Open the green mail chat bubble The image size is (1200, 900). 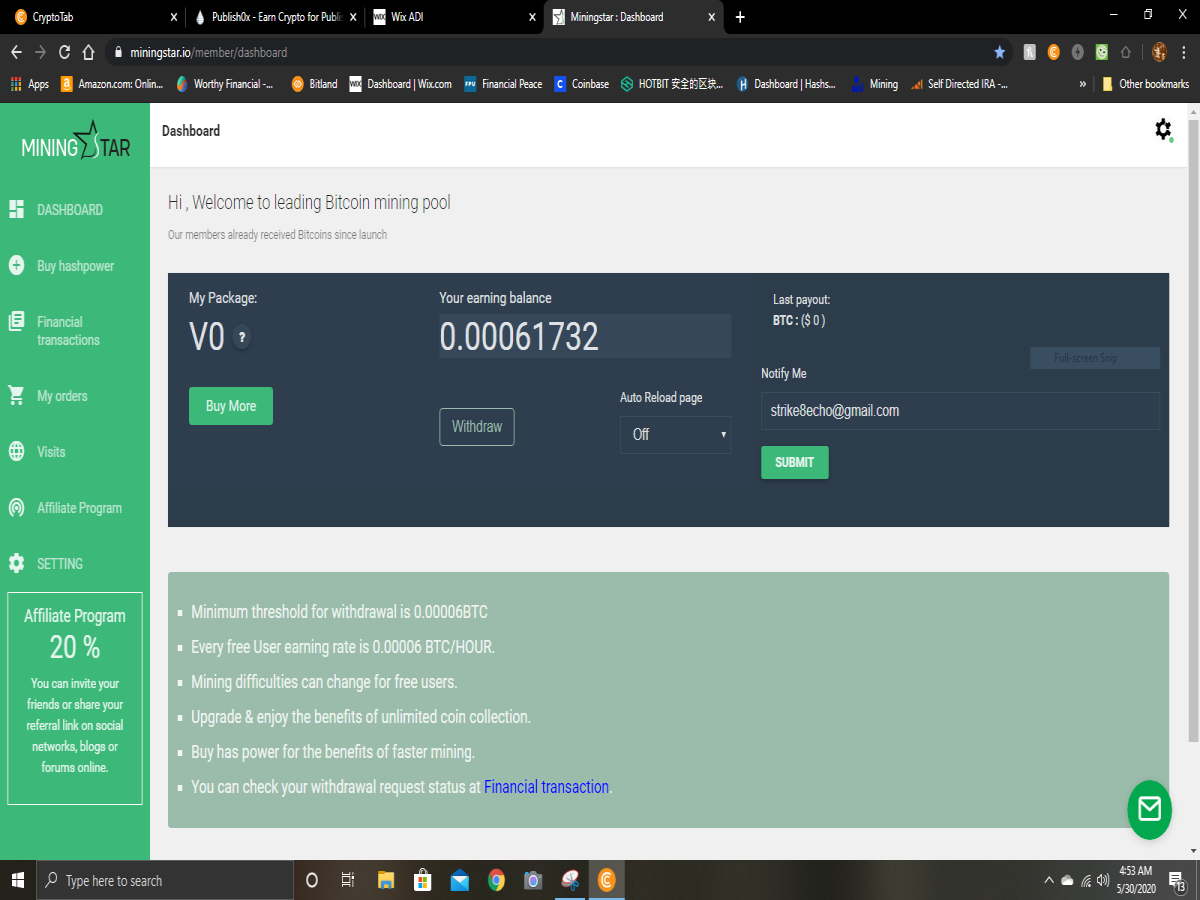[1149, 809]
